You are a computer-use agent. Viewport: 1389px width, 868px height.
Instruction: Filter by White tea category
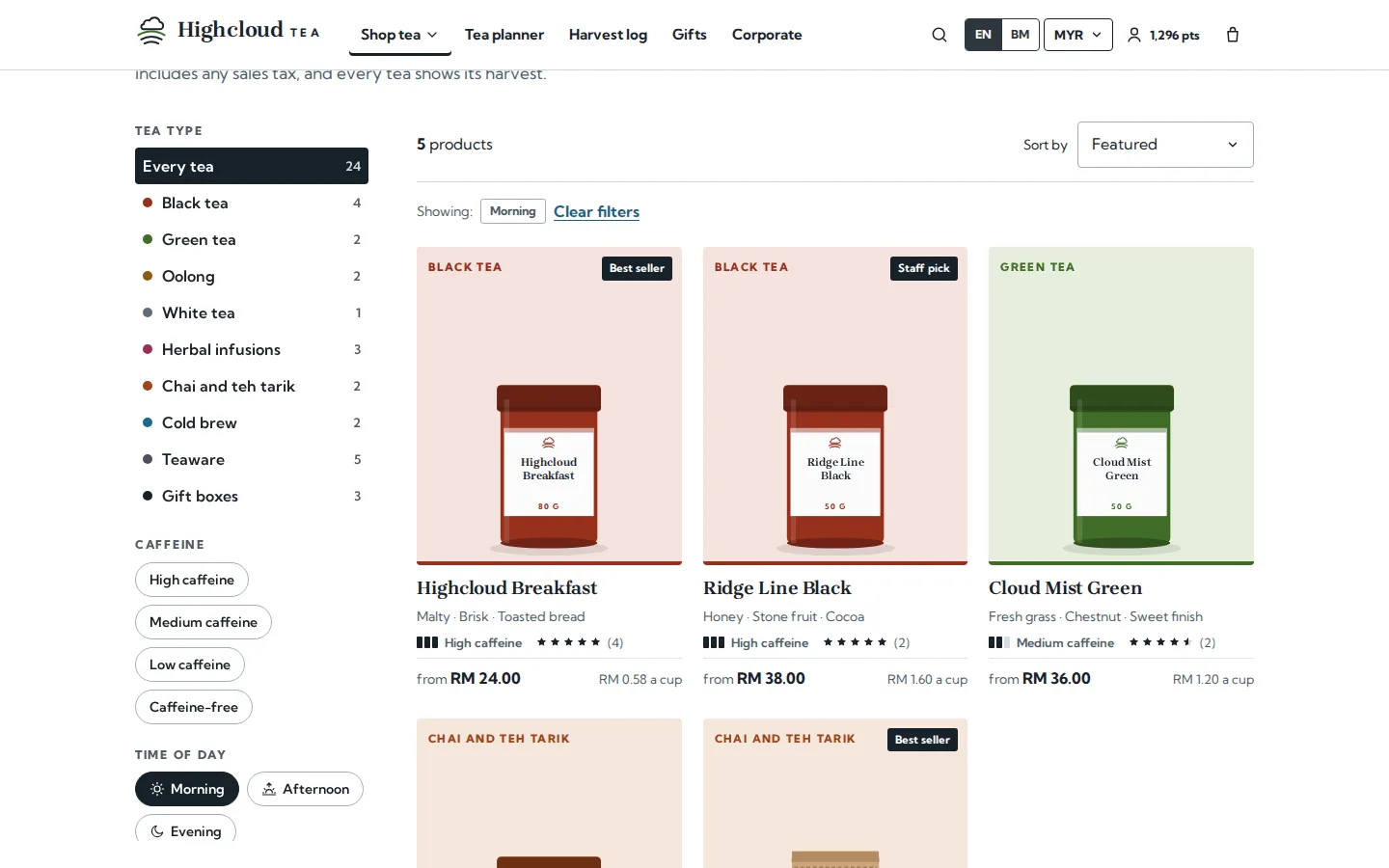(252, 312)
